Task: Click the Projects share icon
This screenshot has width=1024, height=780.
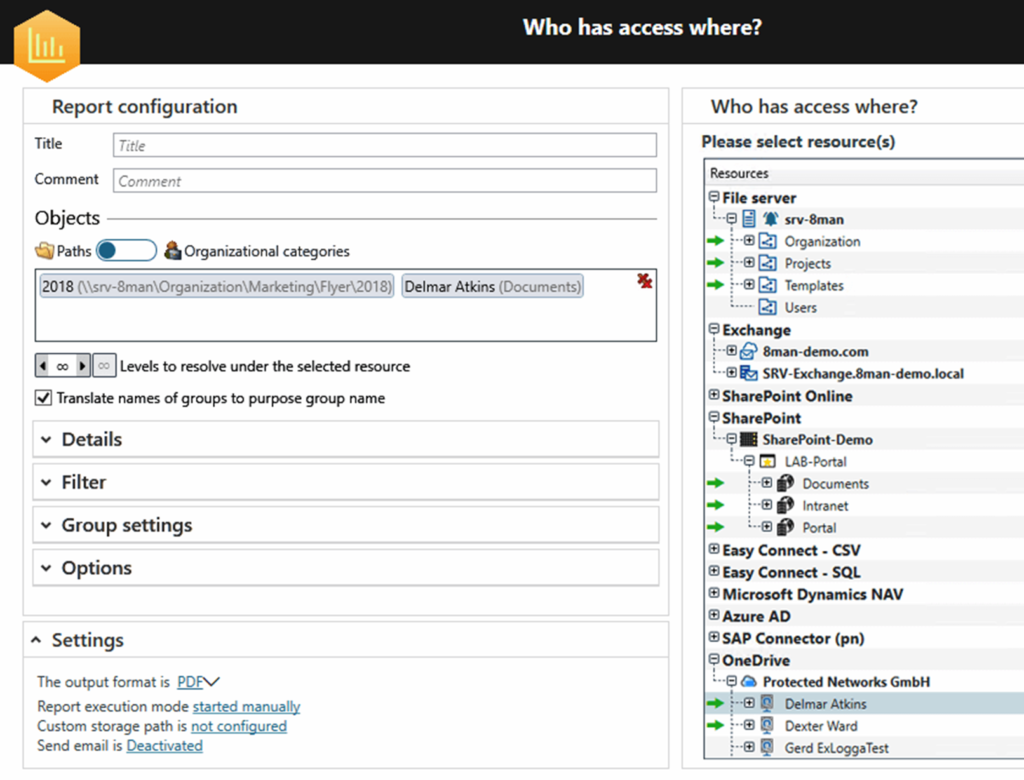Action: click(768, 263)
